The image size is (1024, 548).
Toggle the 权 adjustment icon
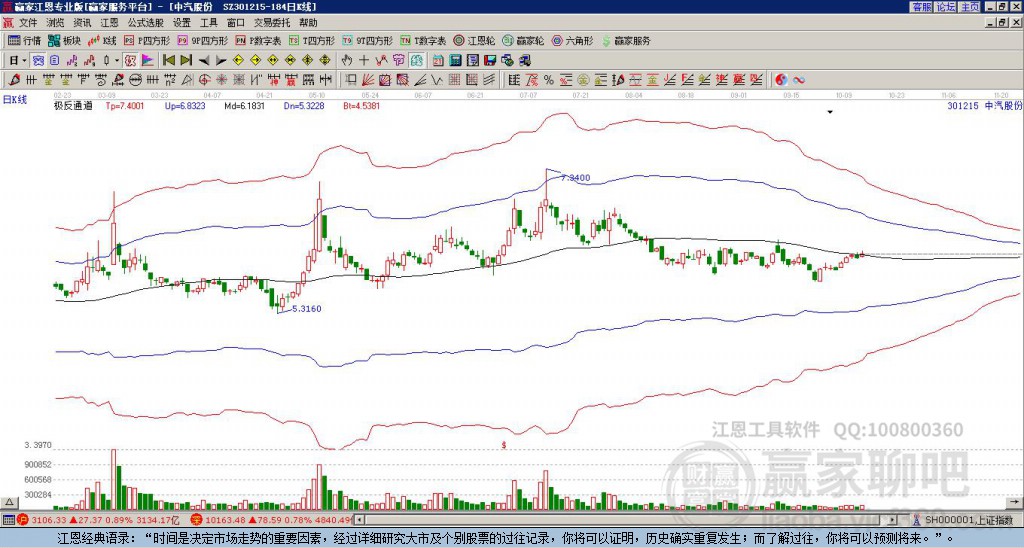131,61
